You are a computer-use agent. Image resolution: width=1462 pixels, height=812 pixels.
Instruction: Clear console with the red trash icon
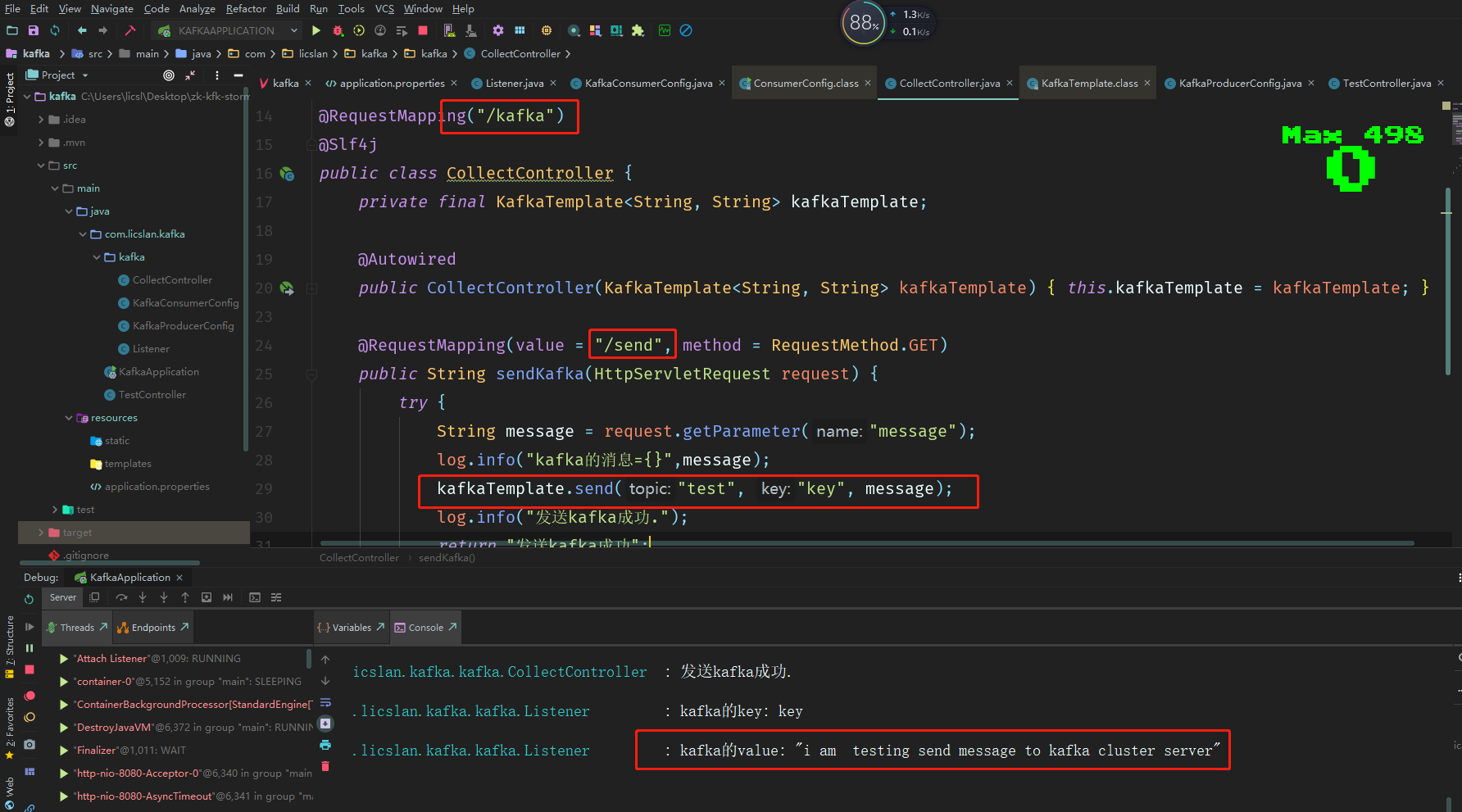click(x=325, y=766)
